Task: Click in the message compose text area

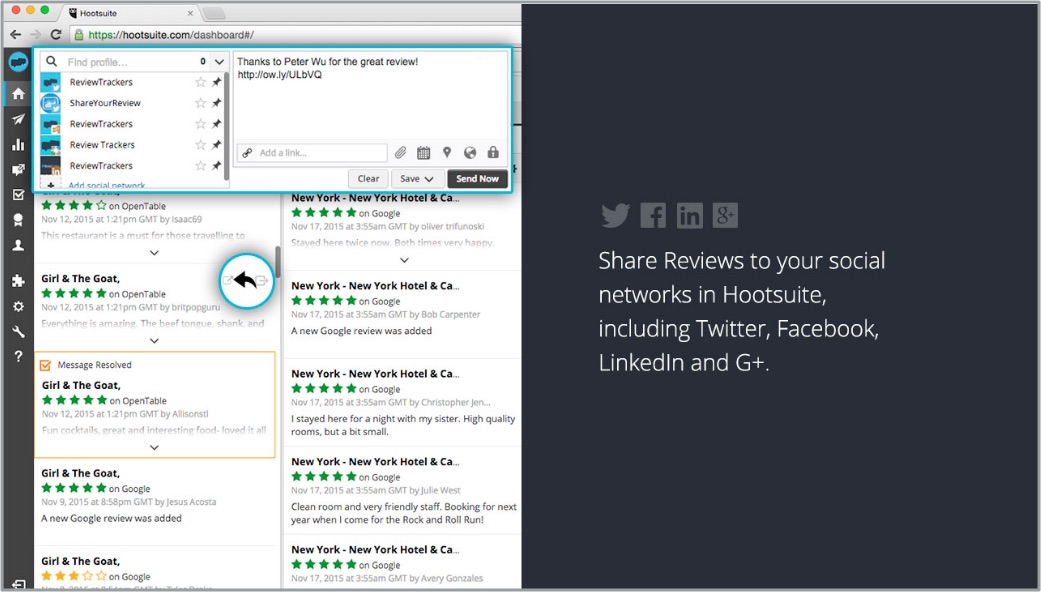Action: pyautogui.click(x=371, y=96)
